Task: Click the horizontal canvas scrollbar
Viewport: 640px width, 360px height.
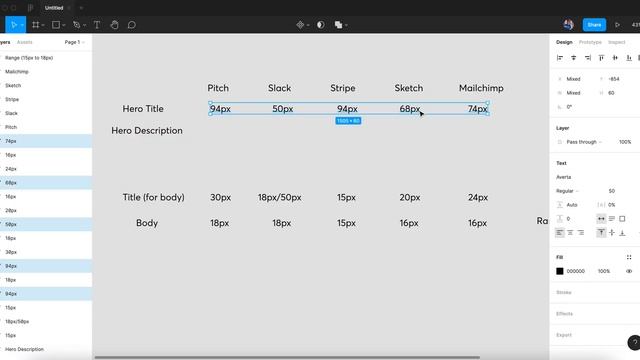Action: click(x=287, y=358)
